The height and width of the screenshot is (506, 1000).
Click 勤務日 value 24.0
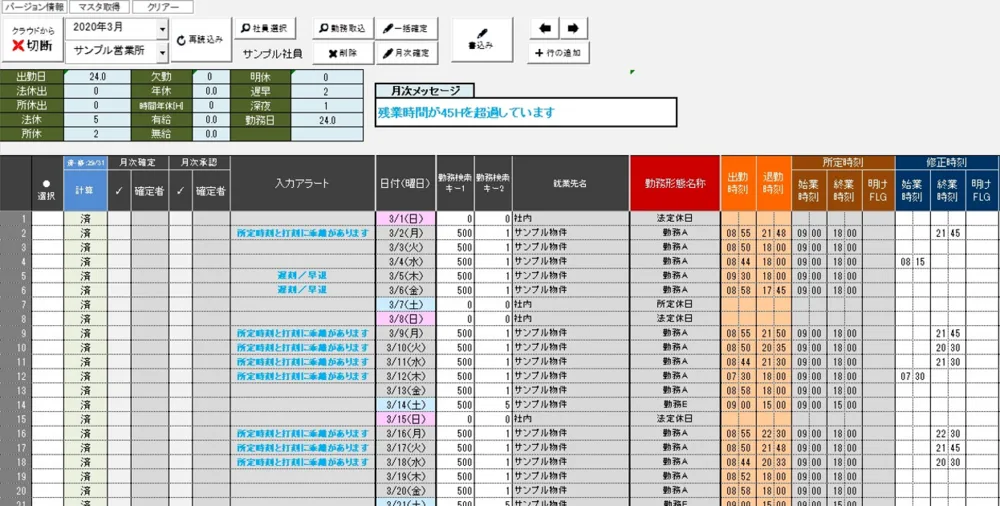click(326, 120)
